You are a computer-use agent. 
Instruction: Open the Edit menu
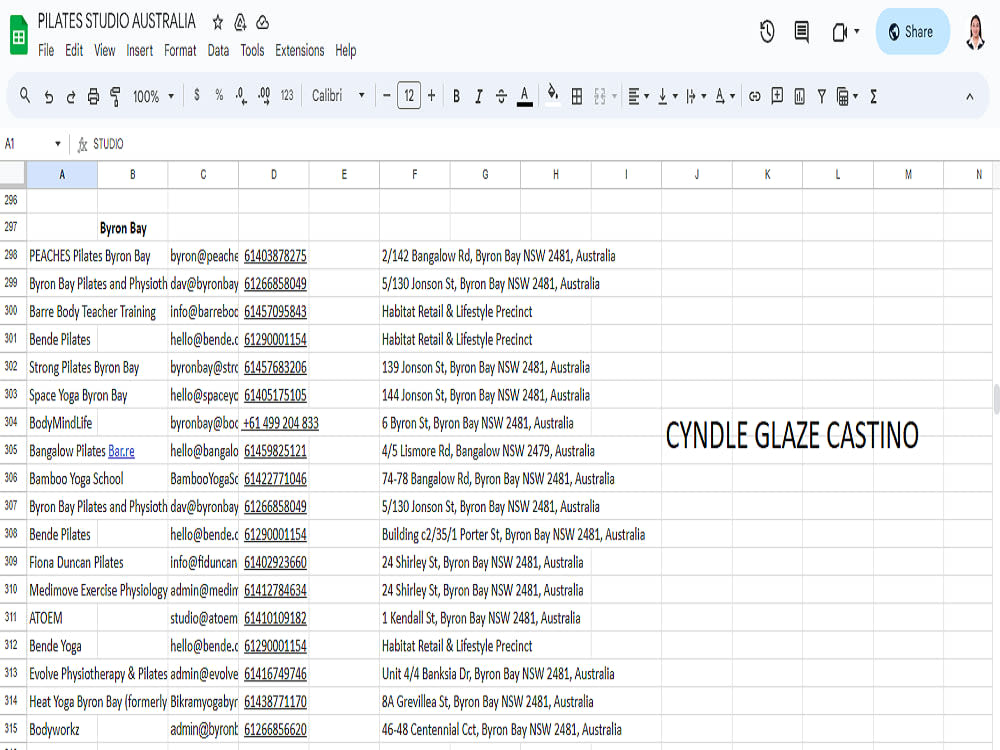tap(74, 50)
